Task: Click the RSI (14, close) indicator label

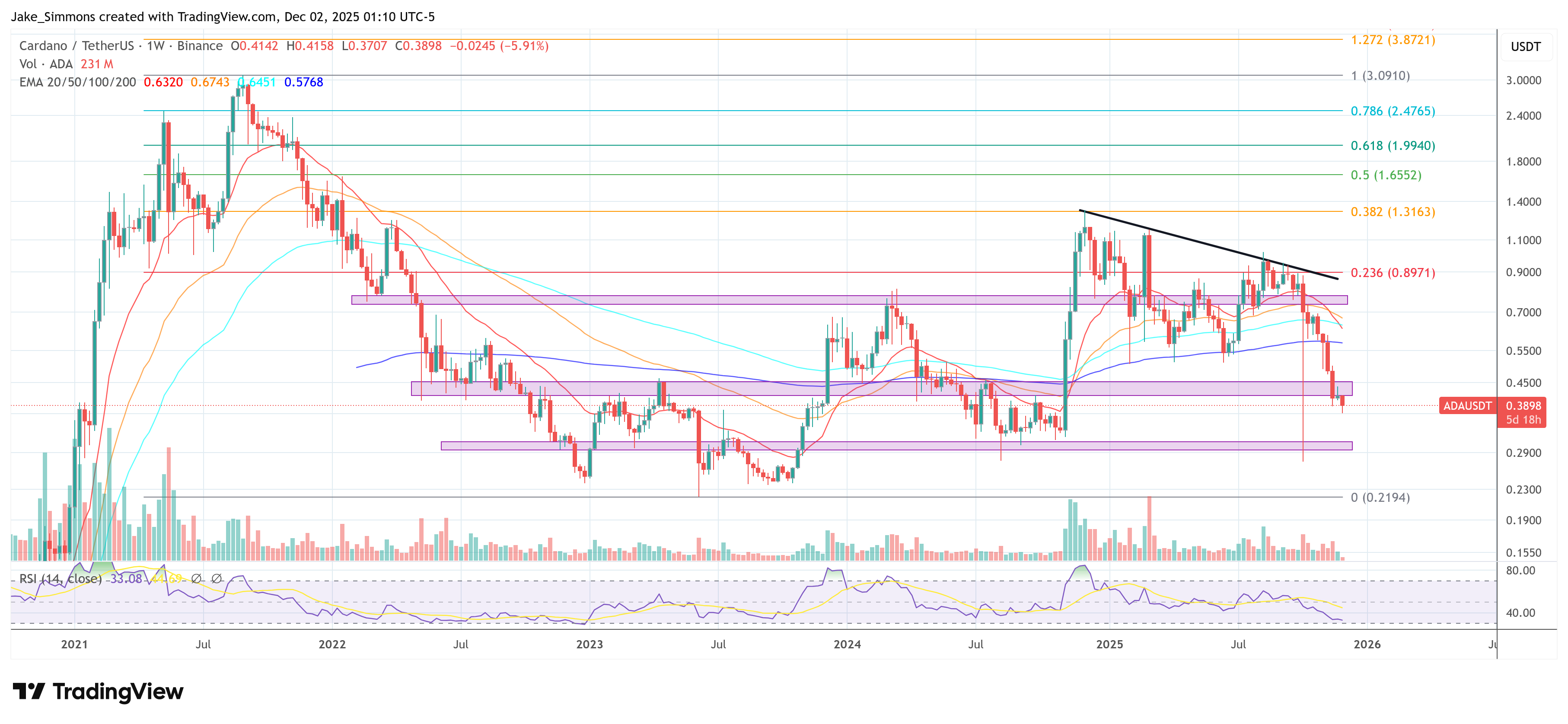Action: [60, 578]
